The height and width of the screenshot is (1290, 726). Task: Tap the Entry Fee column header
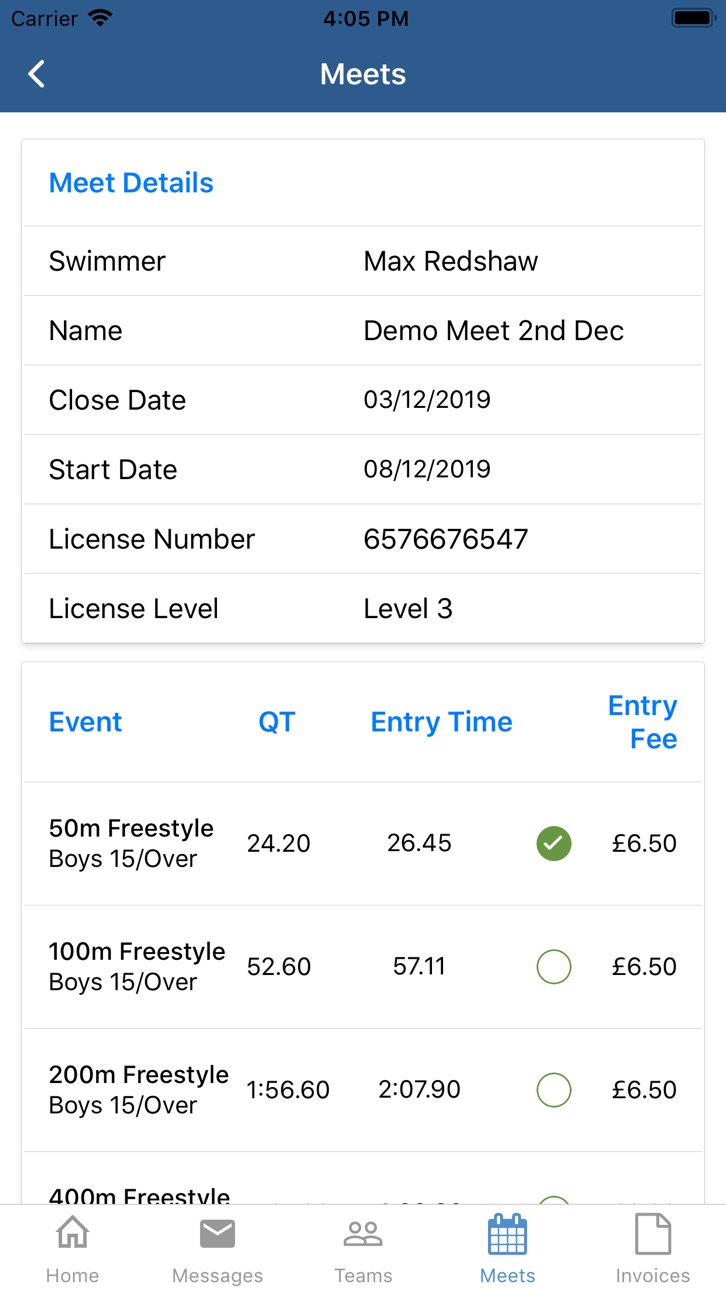coord(643,722)
